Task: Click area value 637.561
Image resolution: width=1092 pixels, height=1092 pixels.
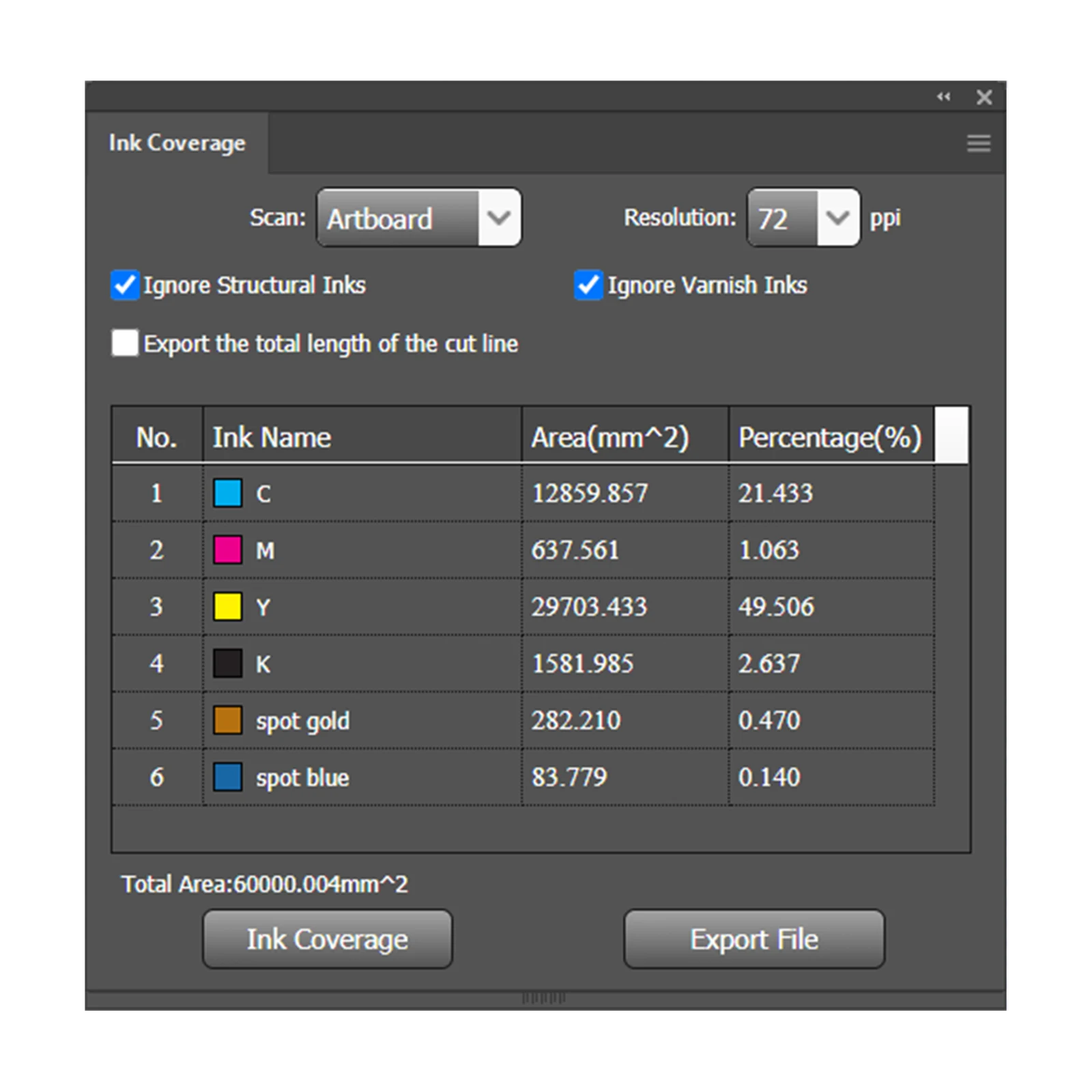Action: tap(575, 550)
